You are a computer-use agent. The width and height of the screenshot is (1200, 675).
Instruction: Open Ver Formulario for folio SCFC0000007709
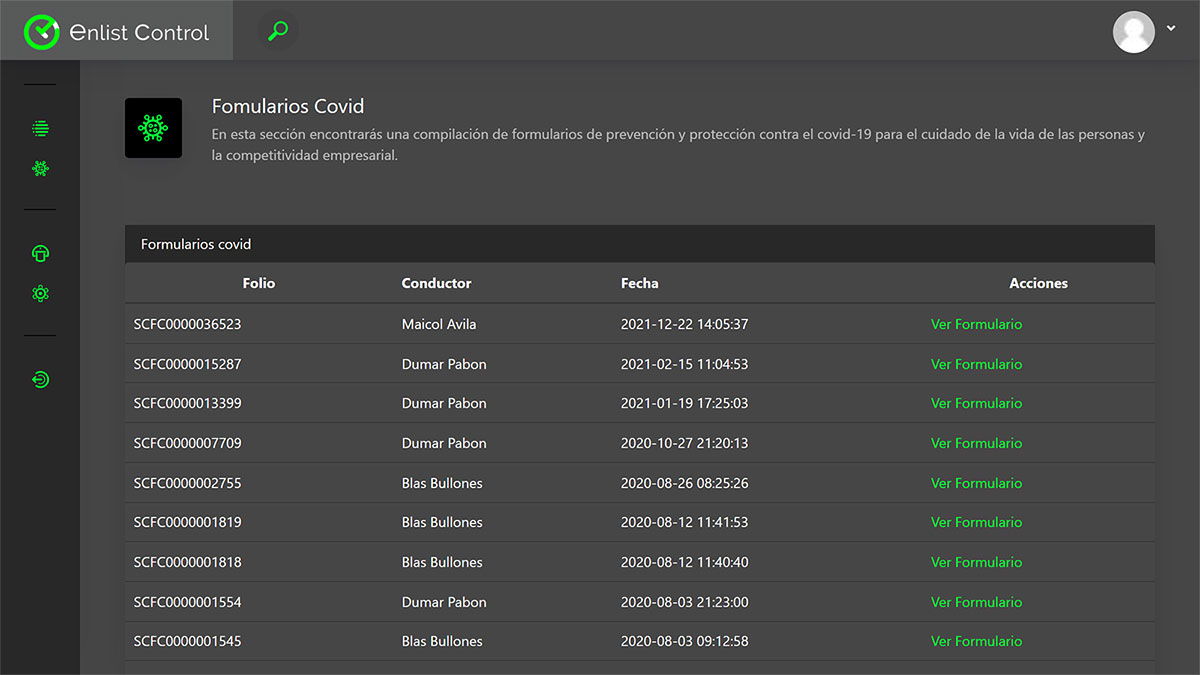coord(976,443)
